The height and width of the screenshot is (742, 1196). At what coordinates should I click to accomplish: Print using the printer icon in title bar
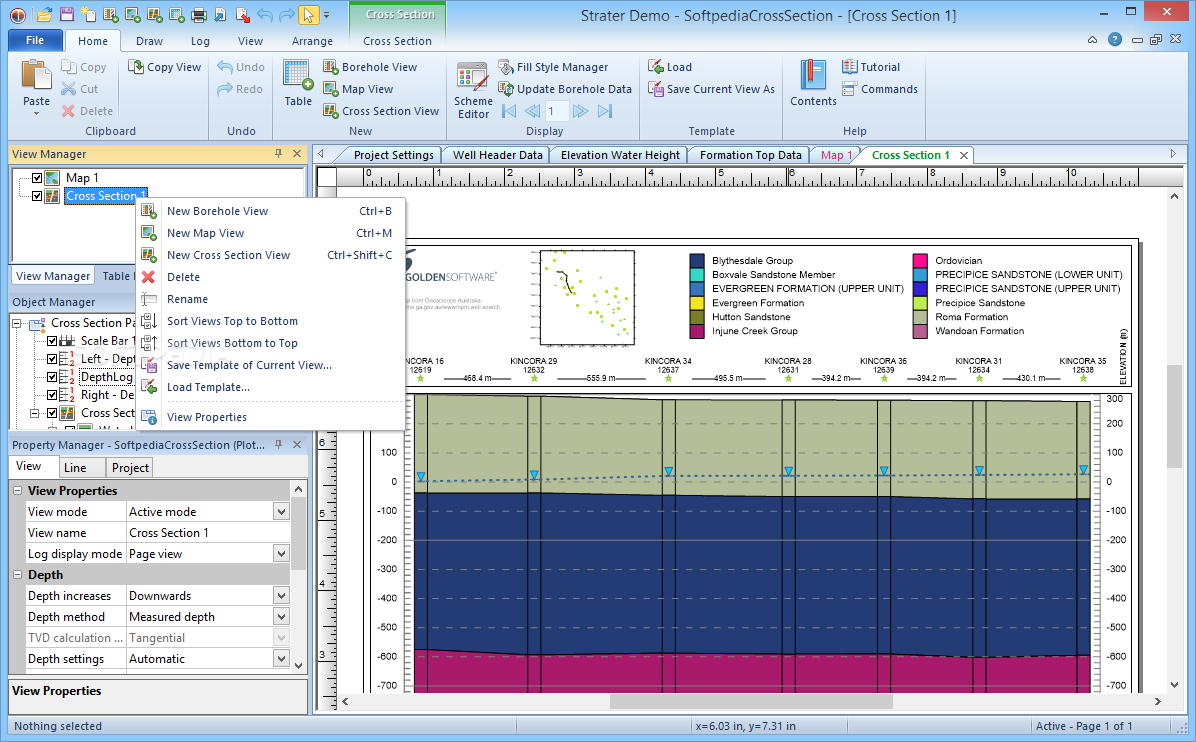pyautogui.click(x=198, y=14)
